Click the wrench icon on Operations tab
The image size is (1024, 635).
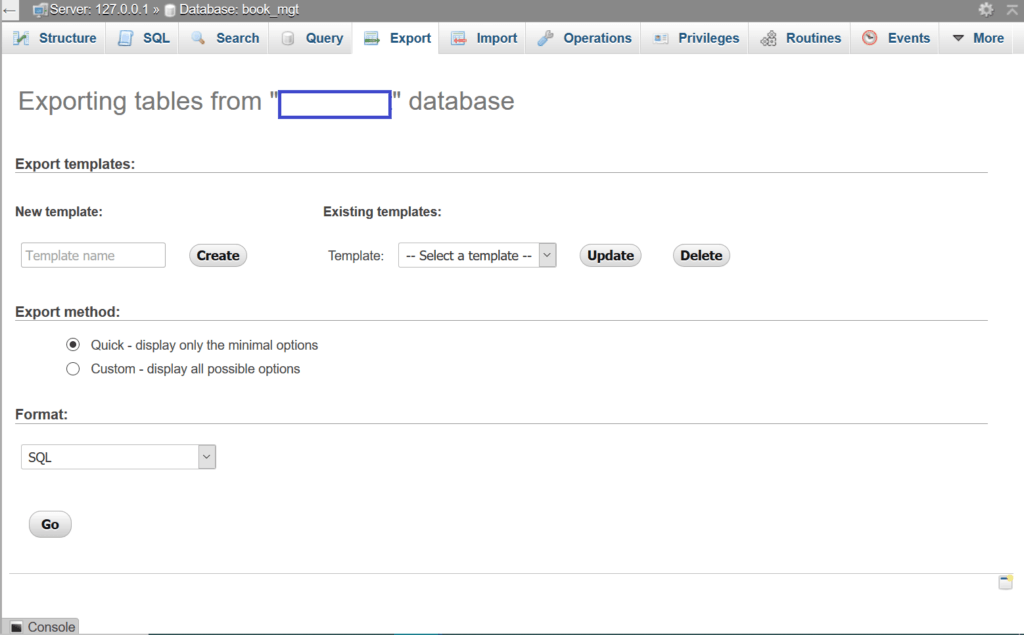pos(545,37)
